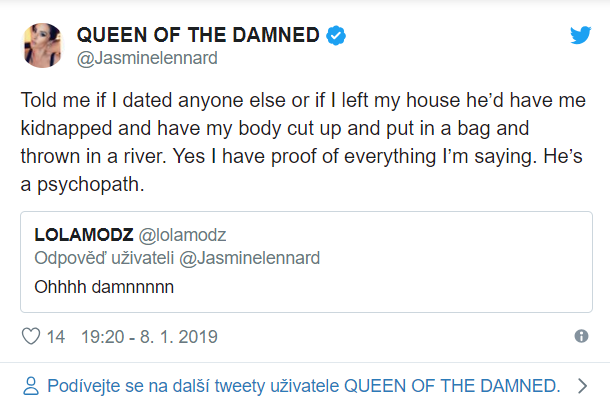Image resolution: width=610 pixels, height=406 pixels.
Task: Click the like count 14
Action: [x=56, y=337]
